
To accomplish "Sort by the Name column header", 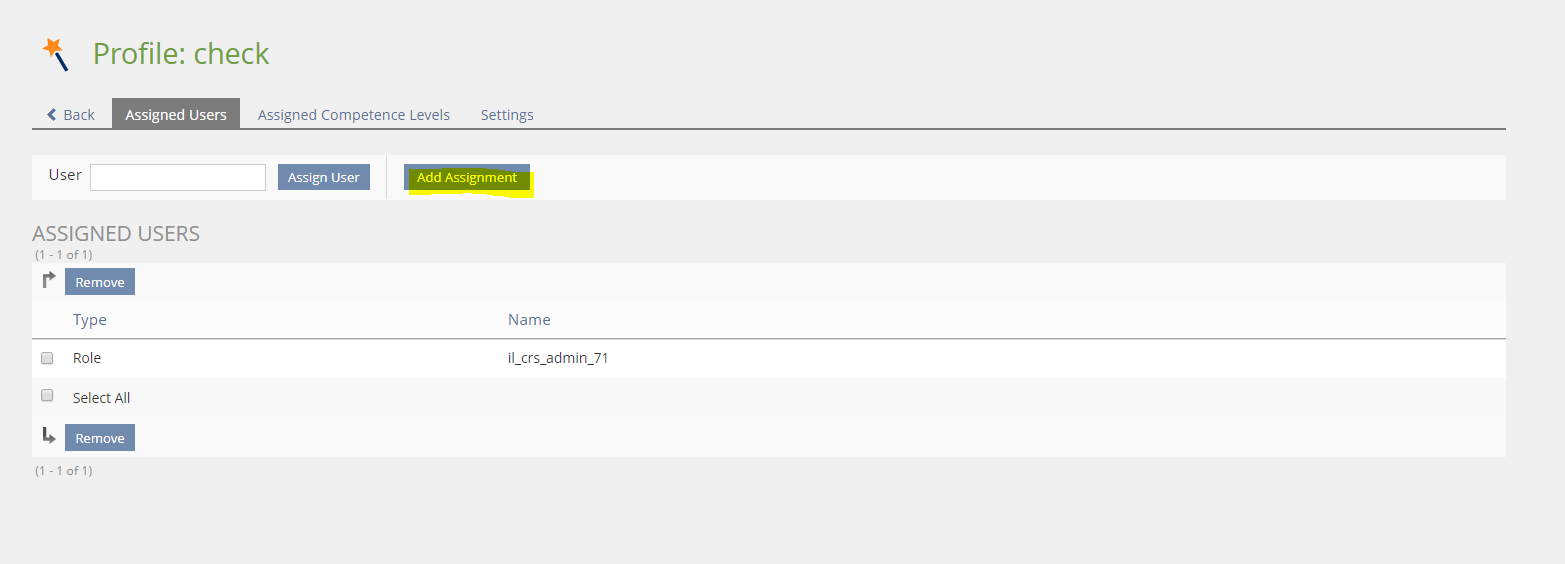I will [x=529, y=320].
